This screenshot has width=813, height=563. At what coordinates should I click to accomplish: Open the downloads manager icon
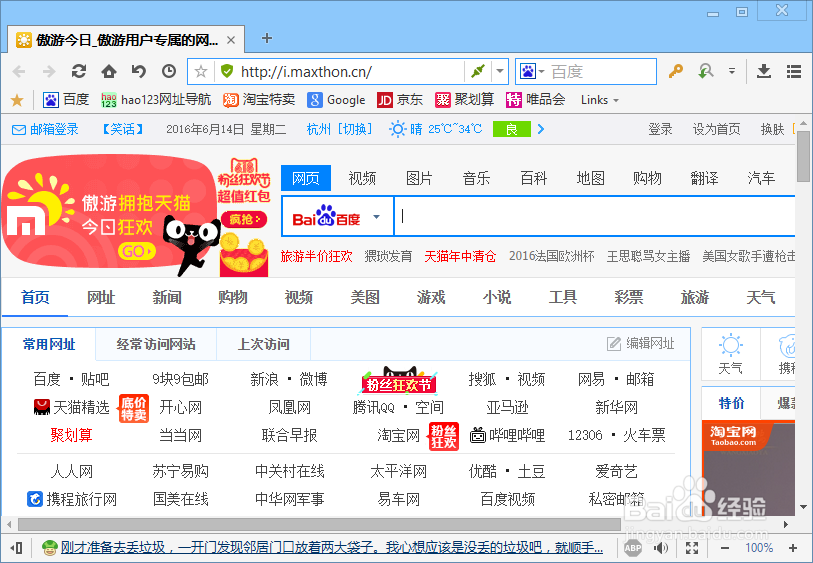point(764,71)
